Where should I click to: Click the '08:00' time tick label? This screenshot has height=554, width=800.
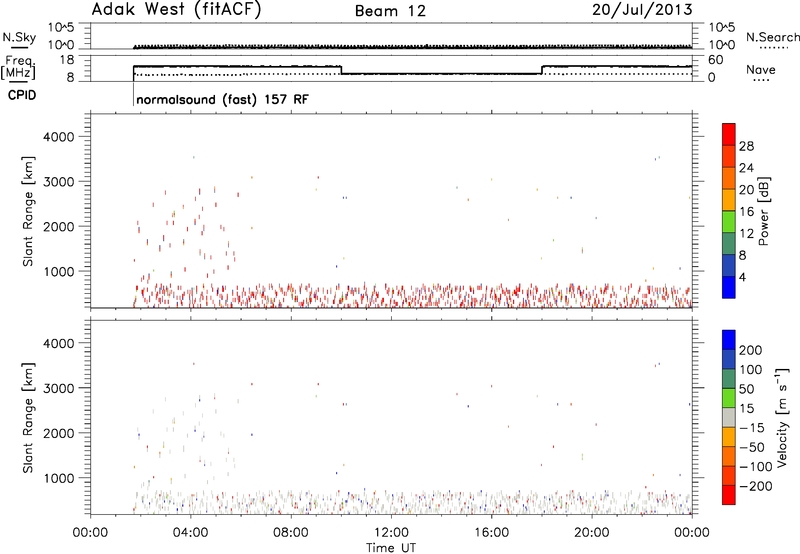point(291,532)
